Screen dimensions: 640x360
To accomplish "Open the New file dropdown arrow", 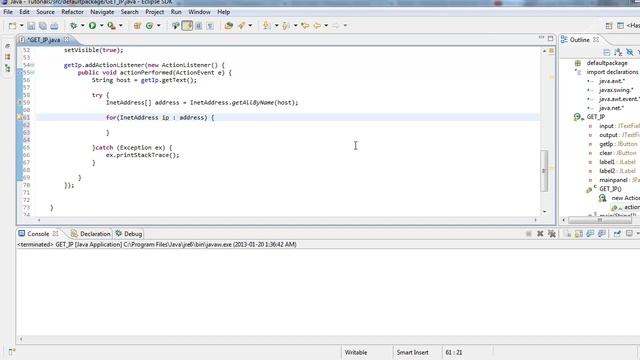I will (x=22, y=26).
